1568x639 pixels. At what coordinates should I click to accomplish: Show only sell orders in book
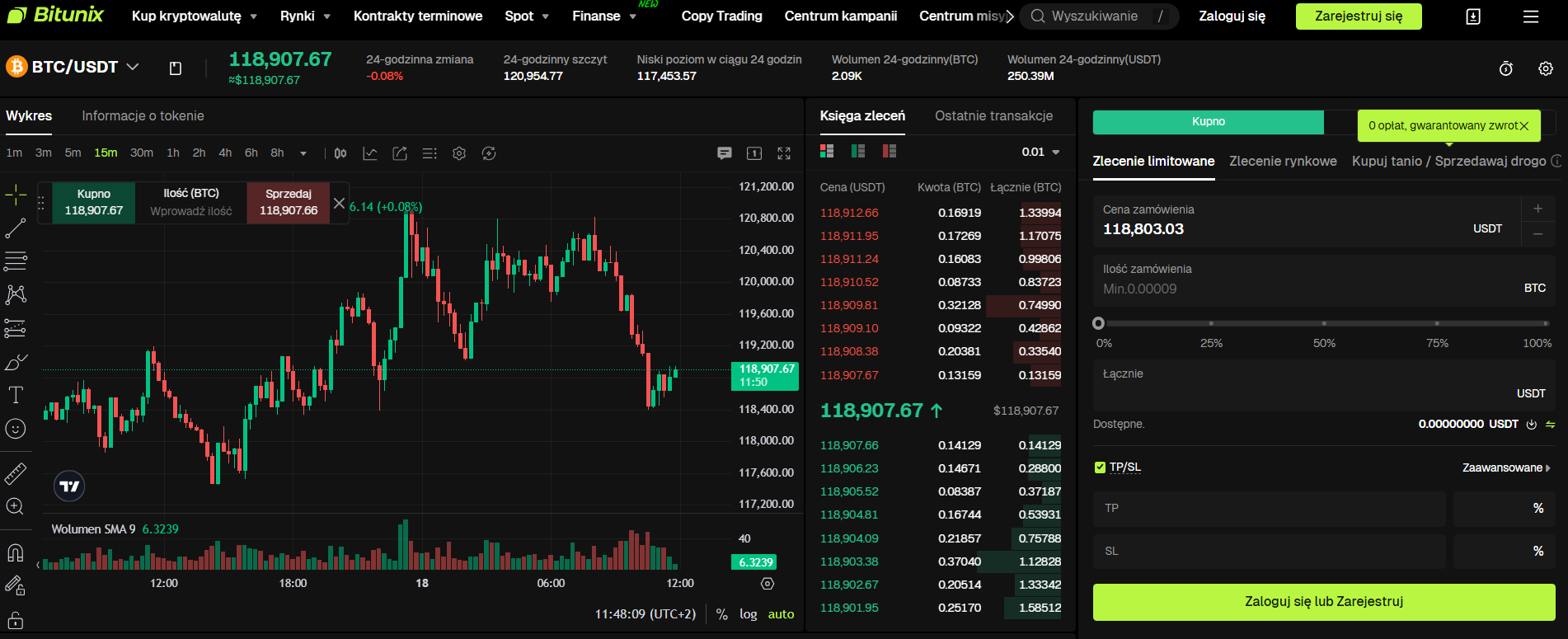[889, 151]
